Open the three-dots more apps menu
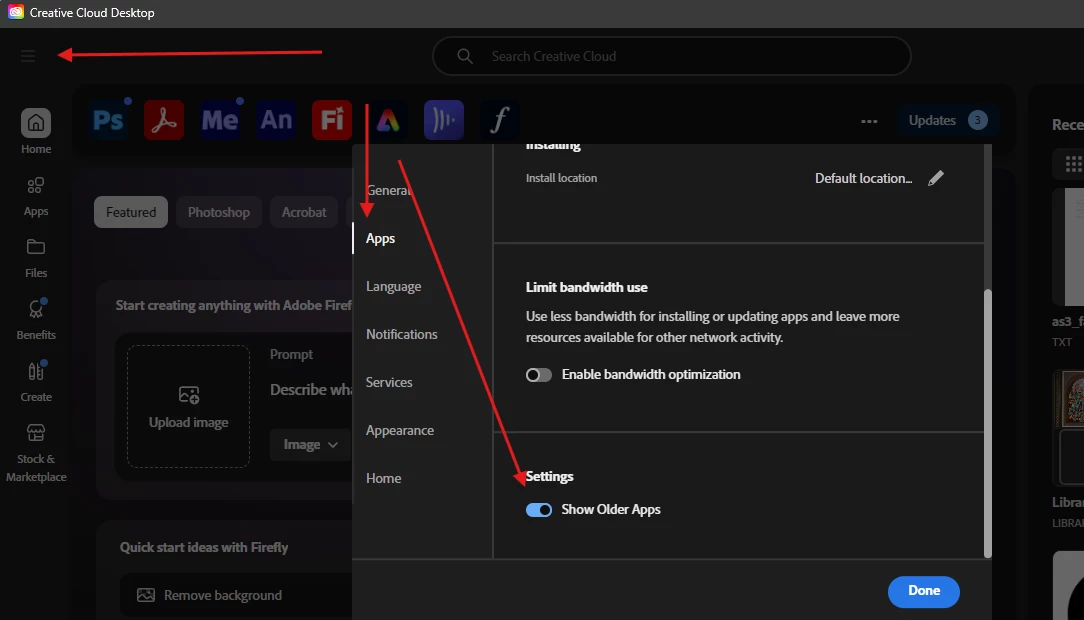The width and height of the screenshot is (1084, 620). [x=869, y=121]
